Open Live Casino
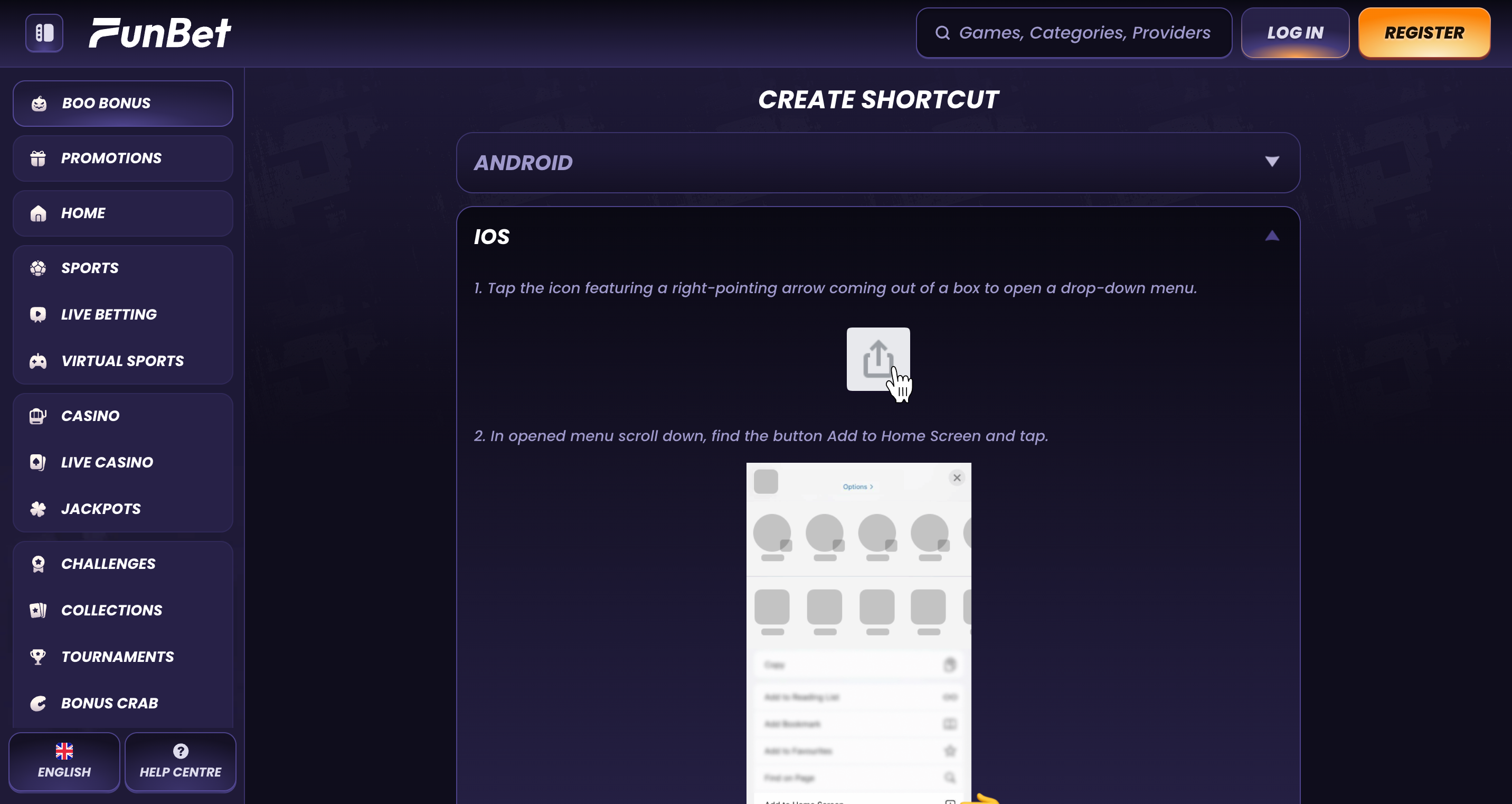Image resolution: width=1512 pixels, height=804 pixels. click(x=122, y=463)
